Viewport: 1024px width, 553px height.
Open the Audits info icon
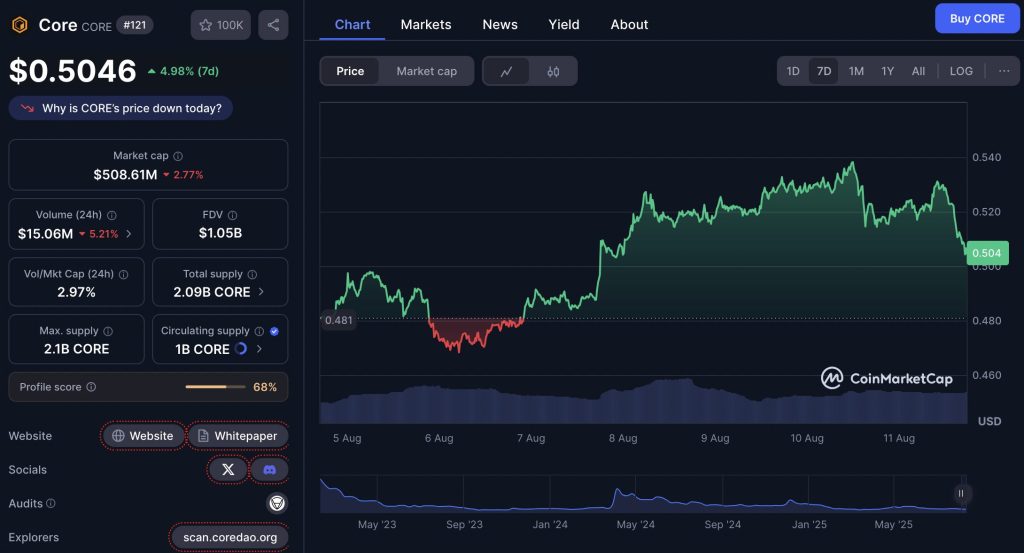pyautogui.click(x=51, y=503)
